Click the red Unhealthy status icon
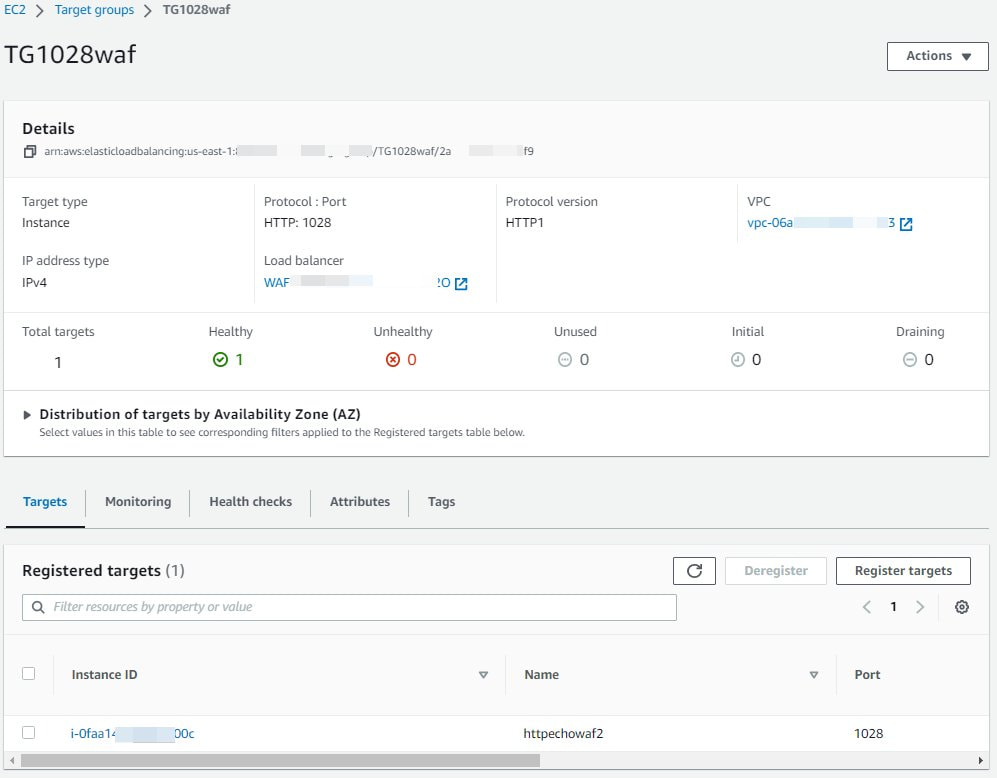This screenshot has height=778, width=997. click(393, 360)
